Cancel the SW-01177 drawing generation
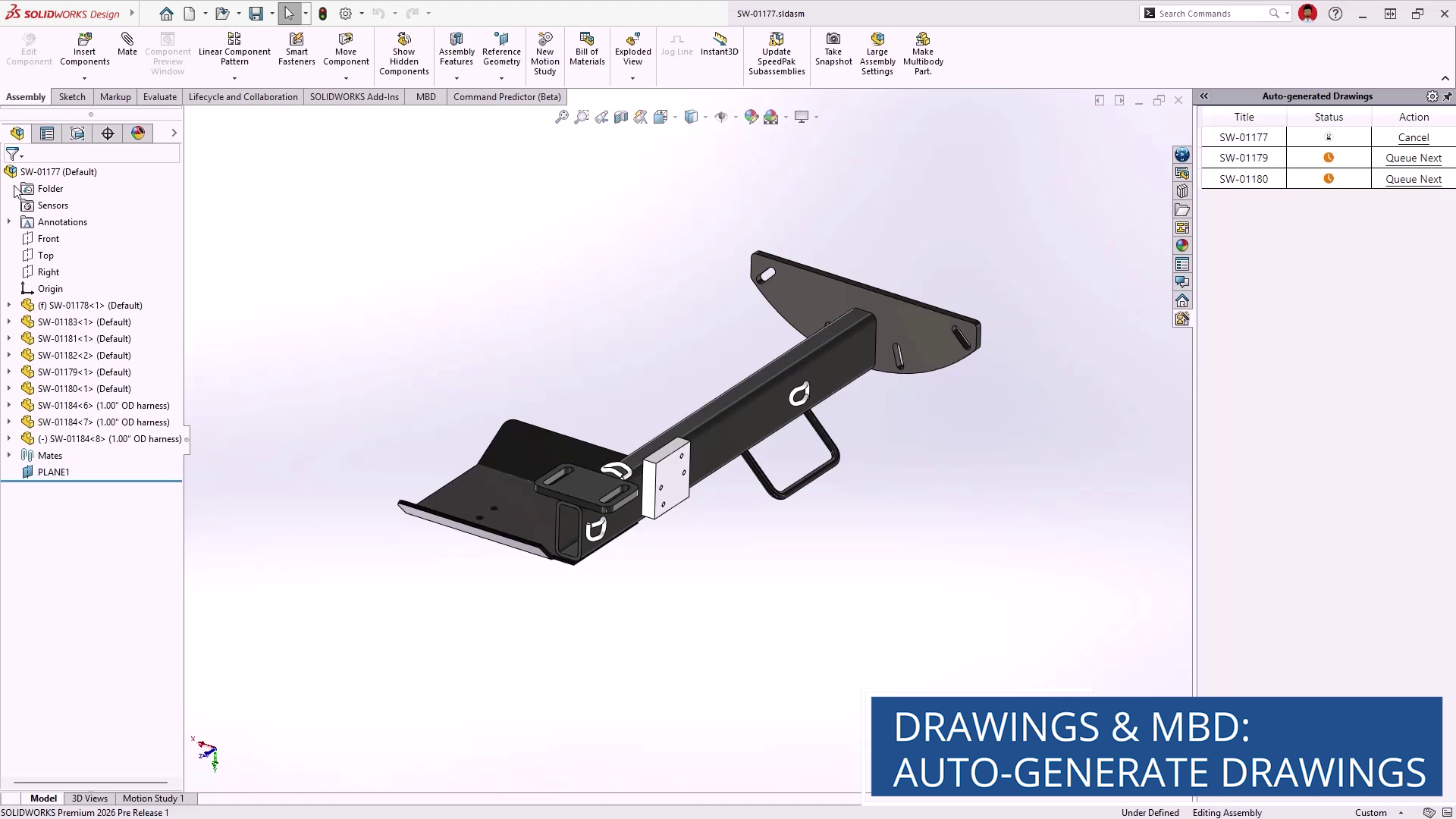The height and width of the screenshot is (819, 1456). pos(1413,137)
